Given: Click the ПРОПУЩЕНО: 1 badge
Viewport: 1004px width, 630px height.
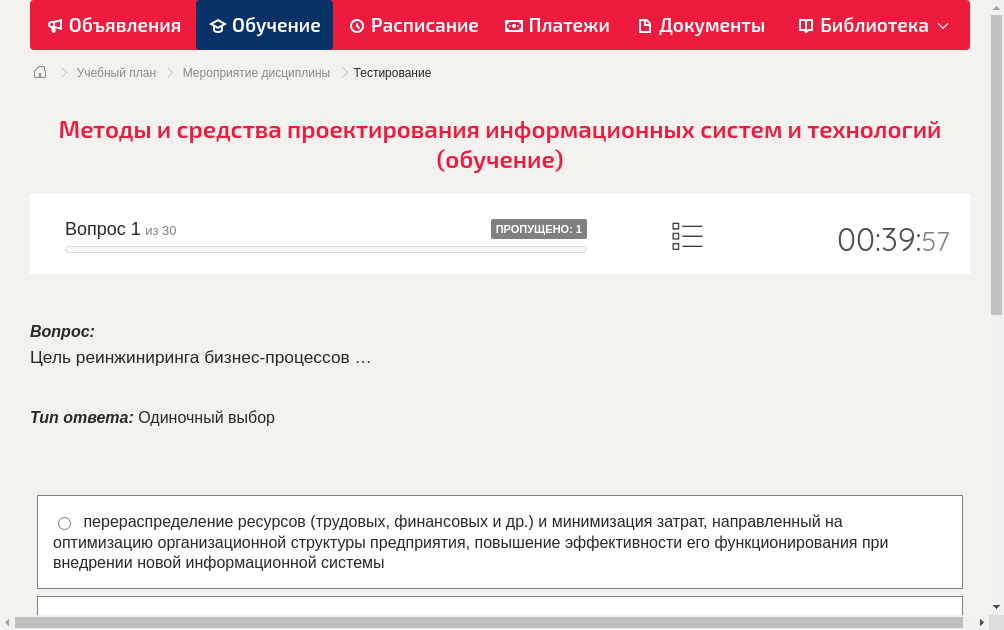Looking at the screenshot, I should pos(538,228).
